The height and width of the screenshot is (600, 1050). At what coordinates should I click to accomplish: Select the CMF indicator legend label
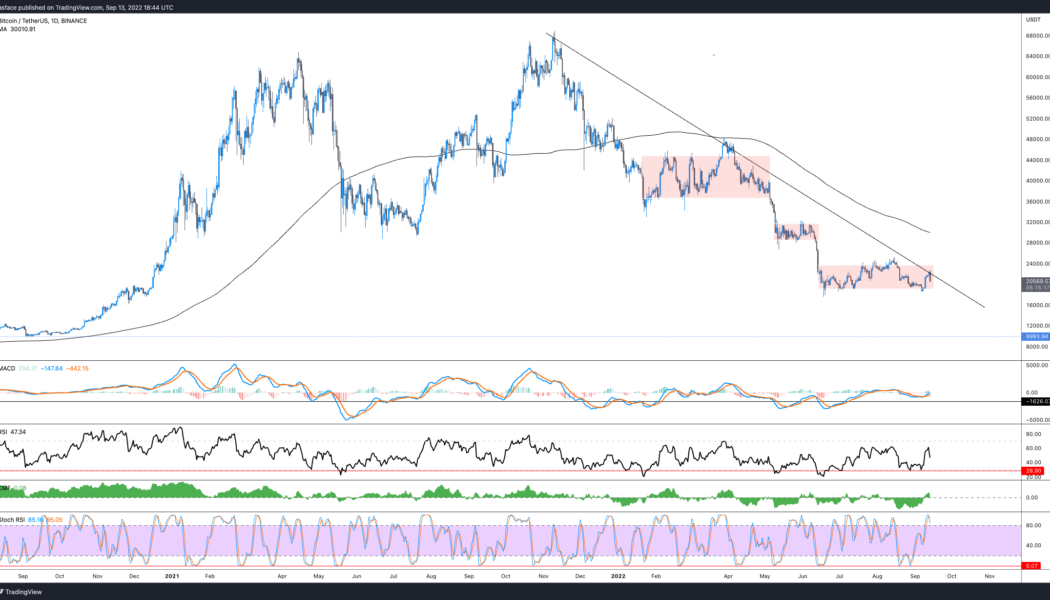click(x=5, y=487)
